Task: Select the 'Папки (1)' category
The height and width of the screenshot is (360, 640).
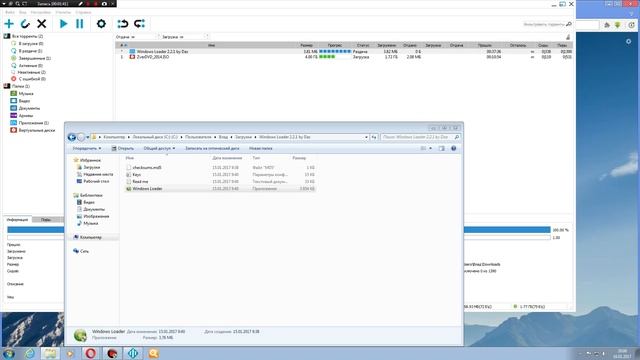Action: 20,86
